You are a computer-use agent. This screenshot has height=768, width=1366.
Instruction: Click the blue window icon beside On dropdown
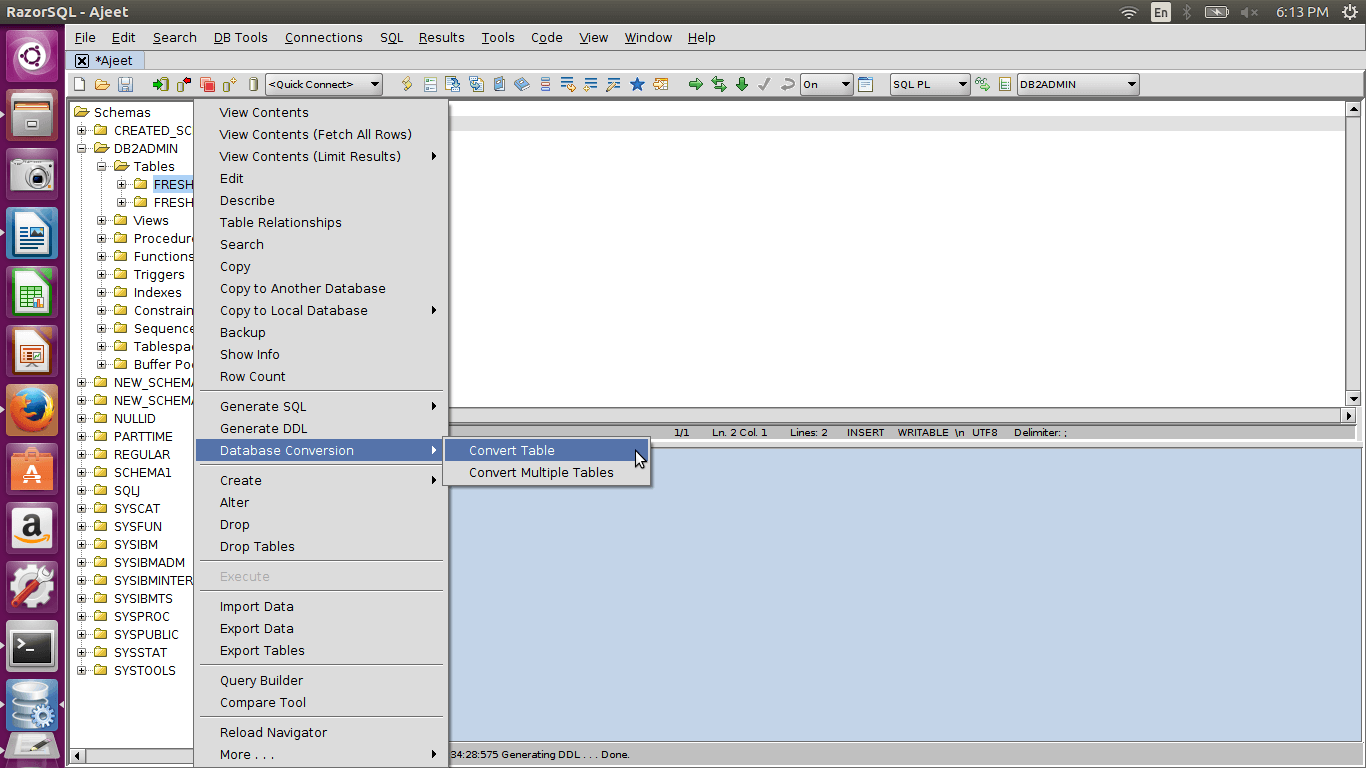click(866, 84)
